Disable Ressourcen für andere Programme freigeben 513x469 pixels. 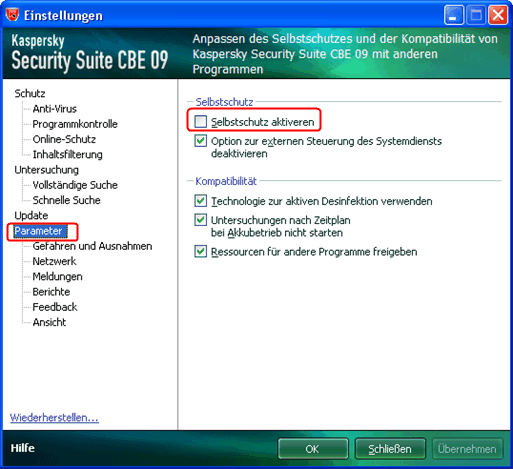200,251
